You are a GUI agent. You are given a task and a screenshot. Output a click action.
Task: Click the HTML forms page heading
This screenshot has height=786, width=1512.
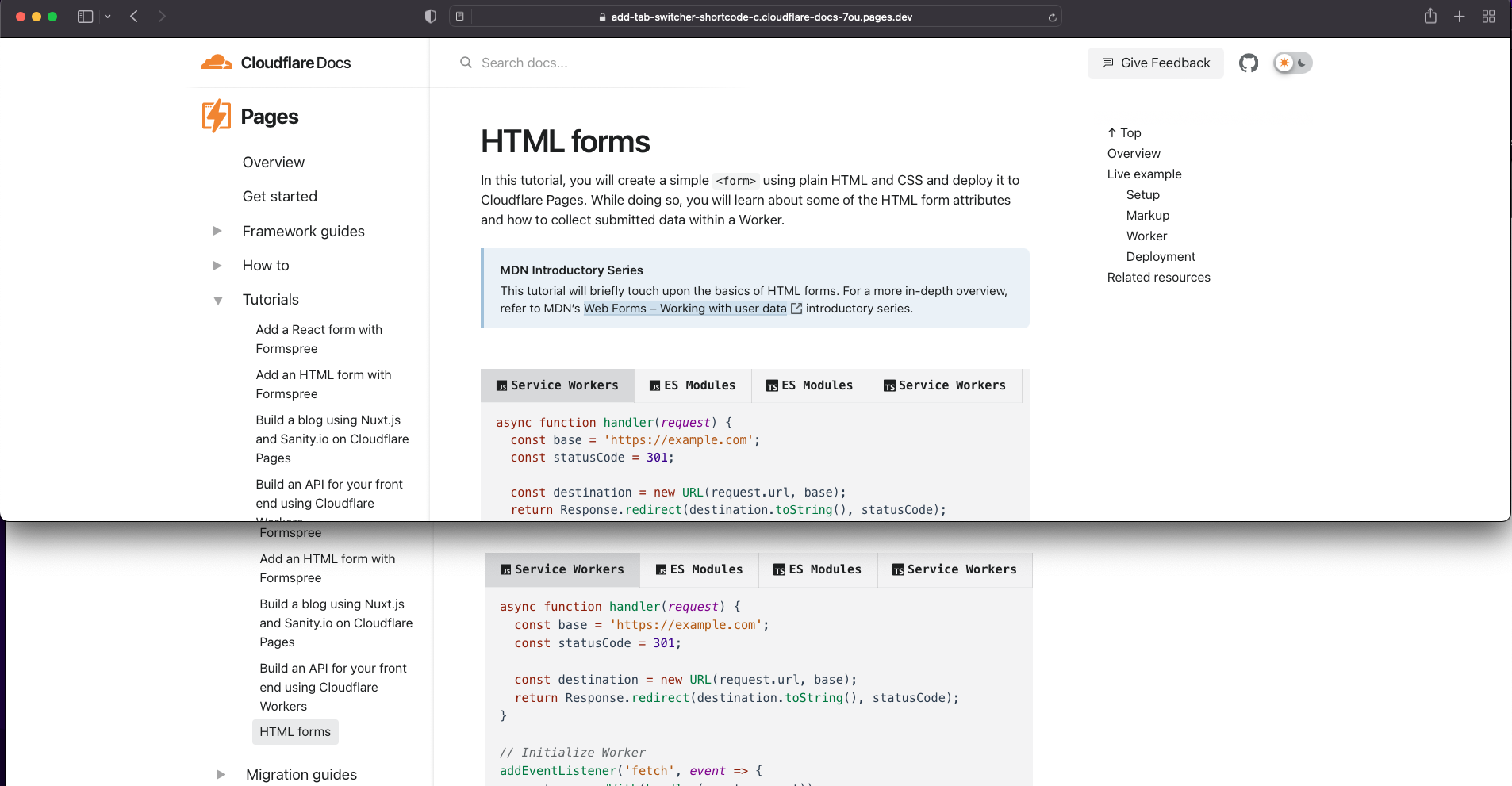tap(566, 142)
